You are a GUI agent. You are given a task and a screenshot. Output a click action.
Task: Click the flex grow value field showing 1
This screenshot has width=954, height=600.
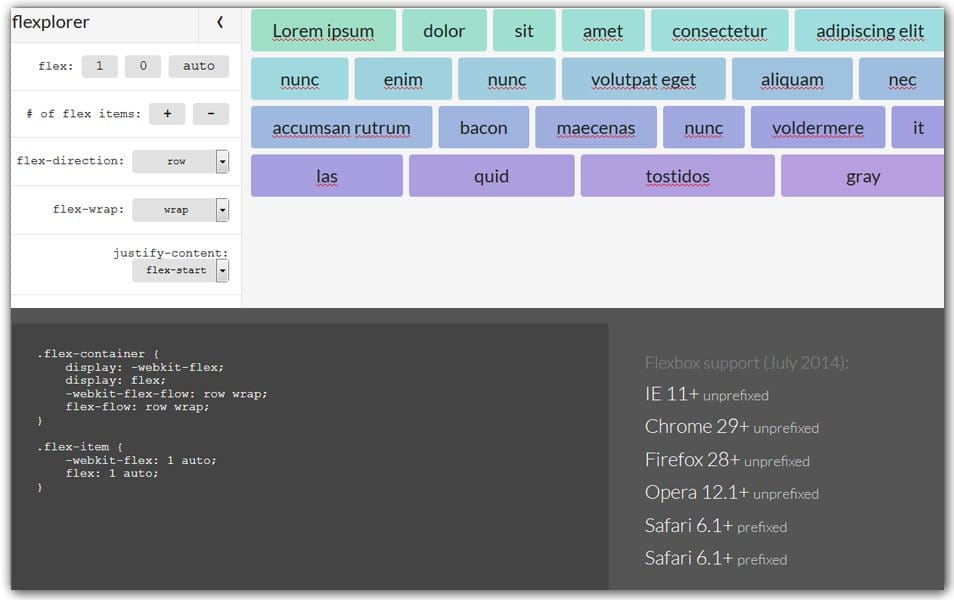pyautogui.click(x=99, y=66)
